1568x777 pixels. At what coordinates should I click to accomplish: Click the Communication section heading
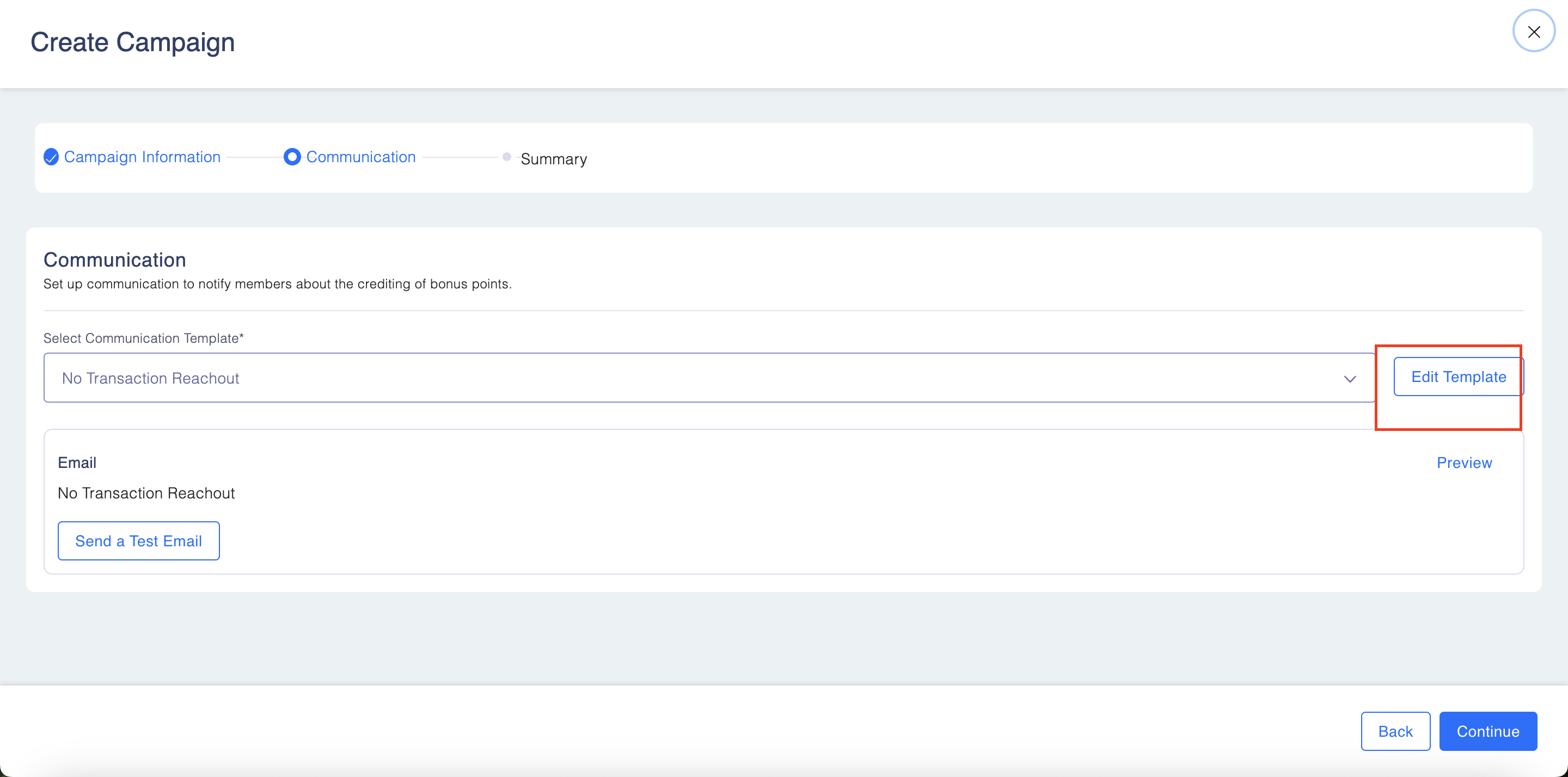tap(114, 260)
